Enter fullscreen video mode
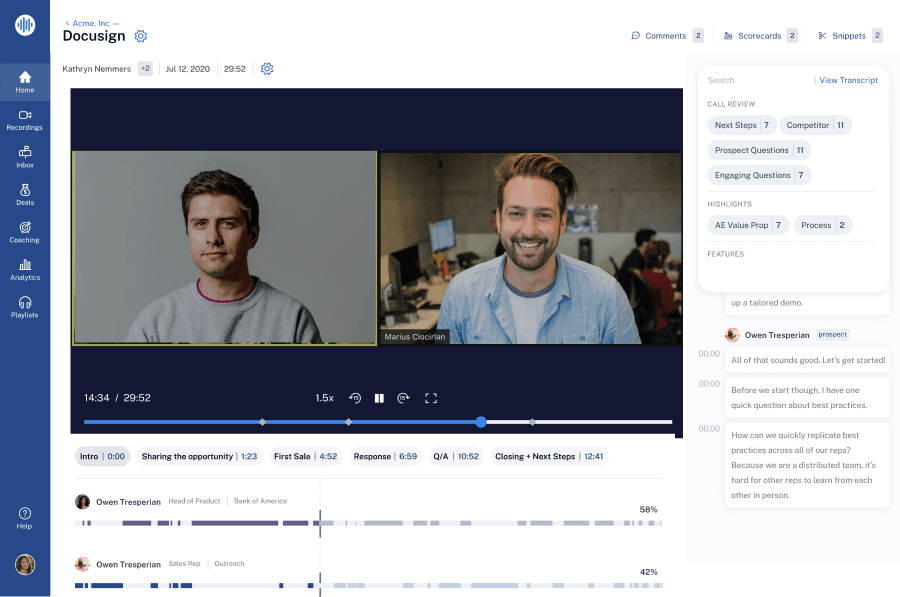Image resolution: width=900 pixels, height=597 pixels. click(x=431, y=398)
